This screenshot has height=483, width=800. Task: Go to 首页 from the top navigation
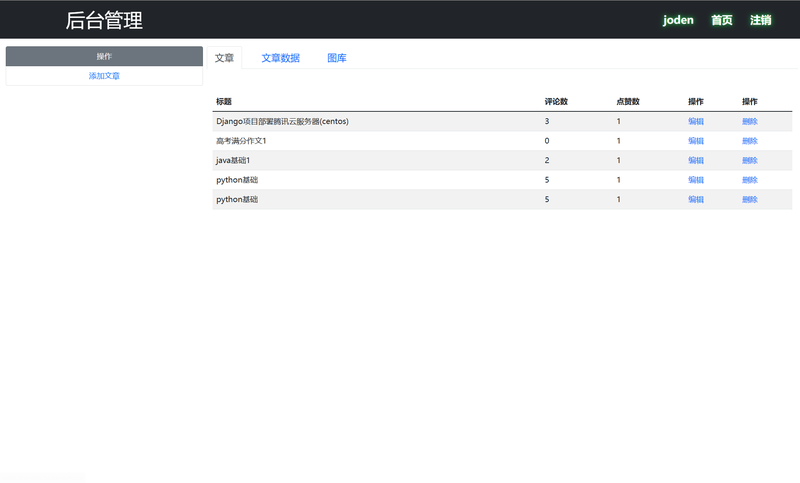721,20
